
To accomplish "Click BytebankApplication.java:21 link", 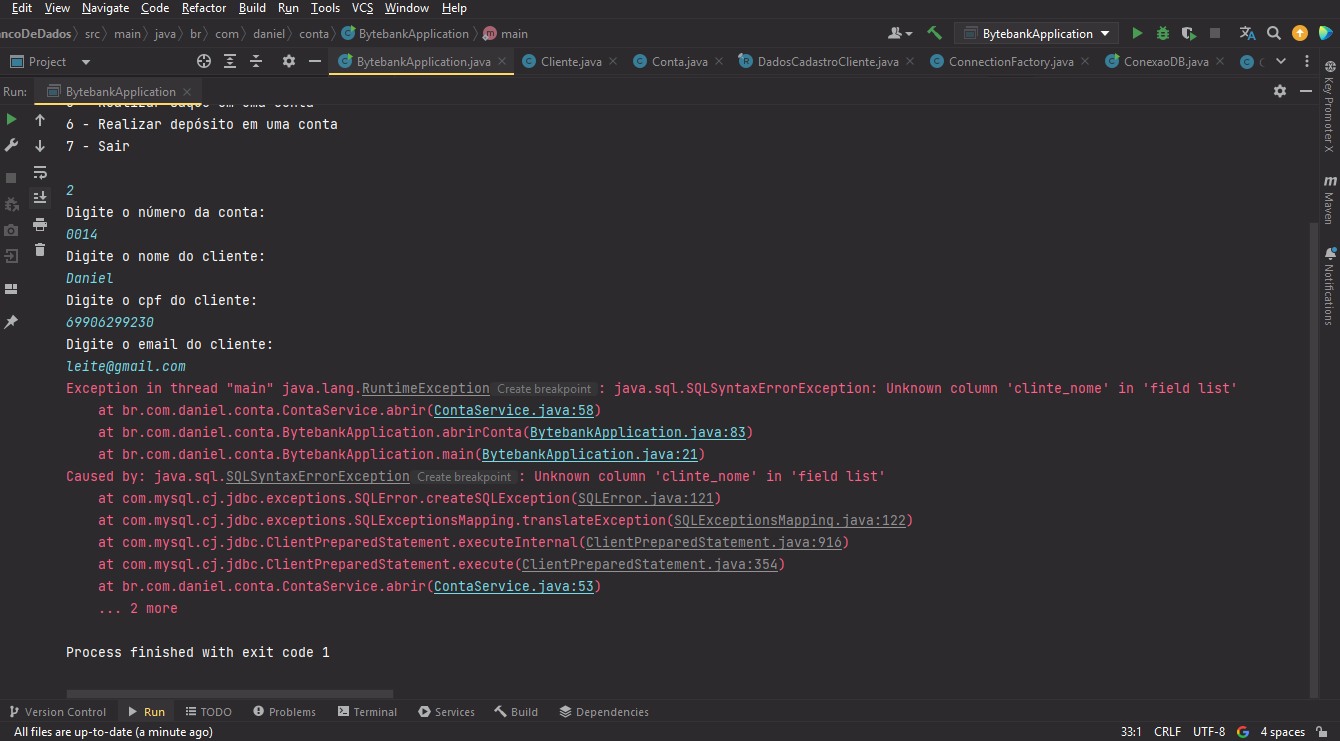I will (589, 454).
